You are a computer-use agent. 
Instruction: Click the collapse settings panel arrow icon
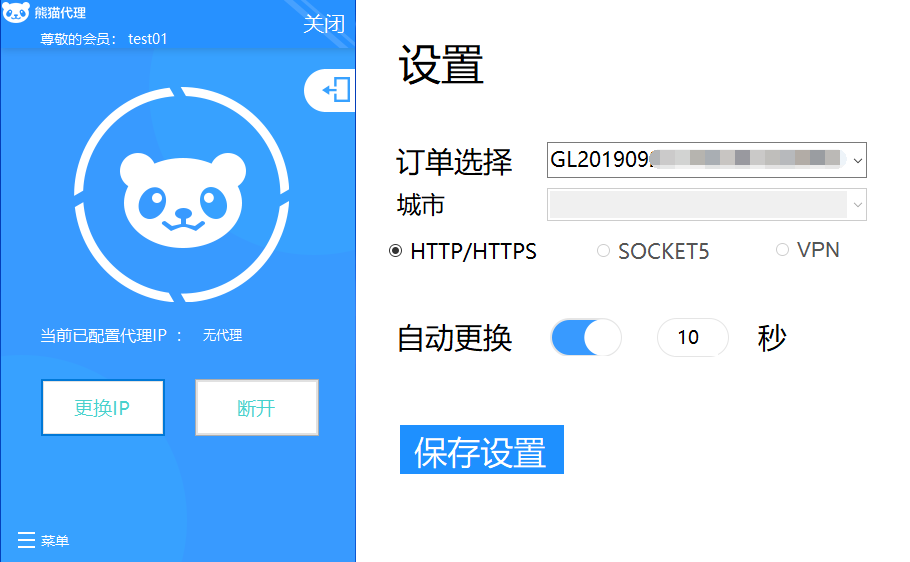click(337, 90)
